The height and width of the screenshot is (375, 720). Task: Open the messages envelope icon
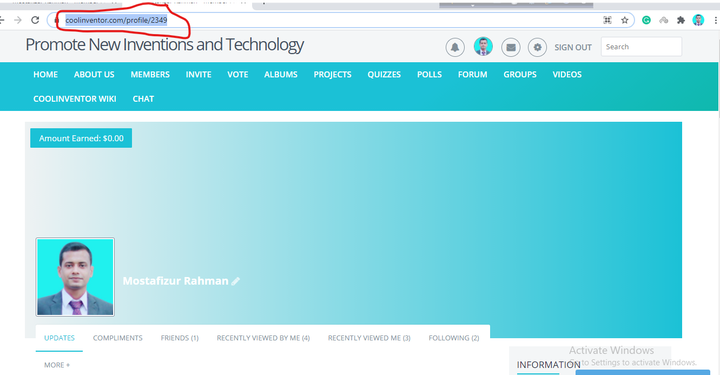coord(511,47)
